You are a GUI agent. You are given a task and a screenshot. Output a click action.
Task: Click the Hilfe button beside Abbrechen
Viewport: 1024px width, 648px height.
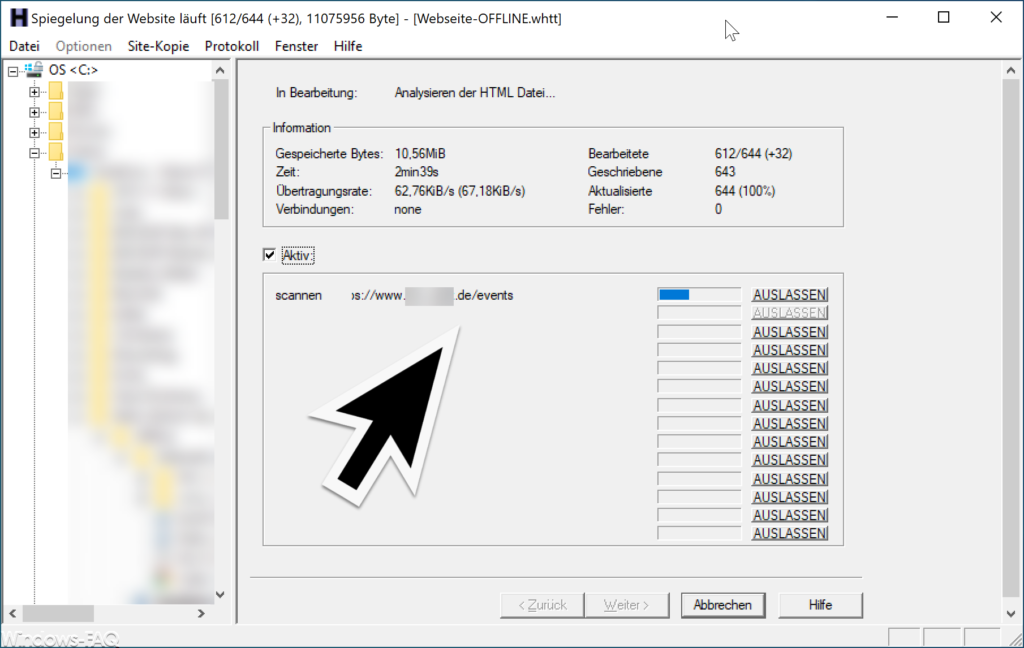coord(820,605)
